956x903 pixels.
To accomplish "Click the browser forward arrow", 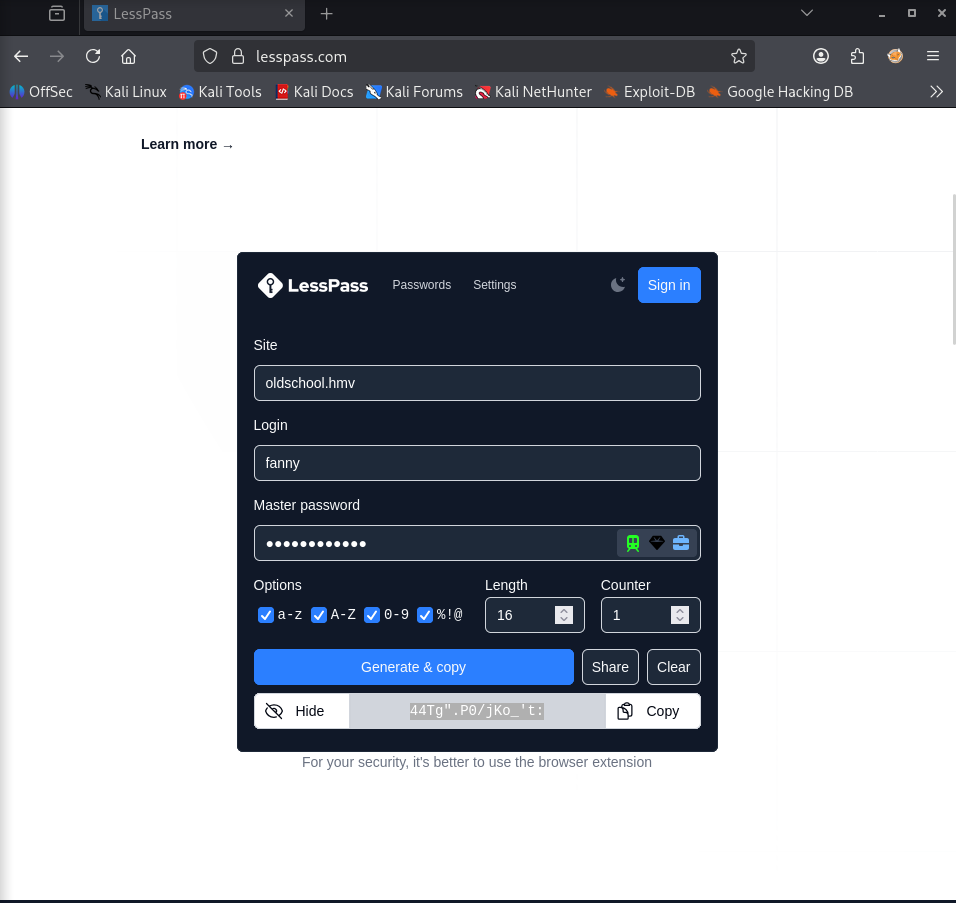I will click(x=57, y=57).
